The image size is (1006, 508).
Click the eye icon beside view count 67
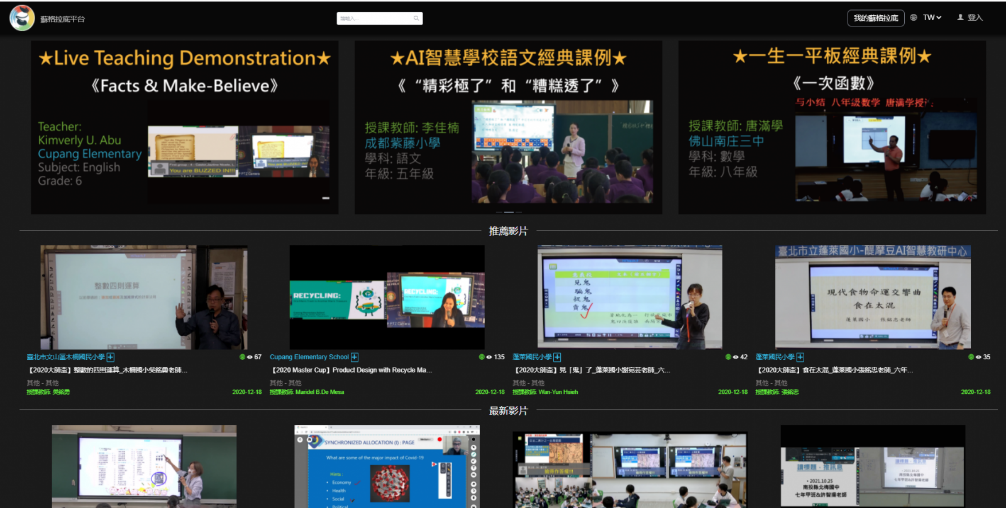click(249, 357)
